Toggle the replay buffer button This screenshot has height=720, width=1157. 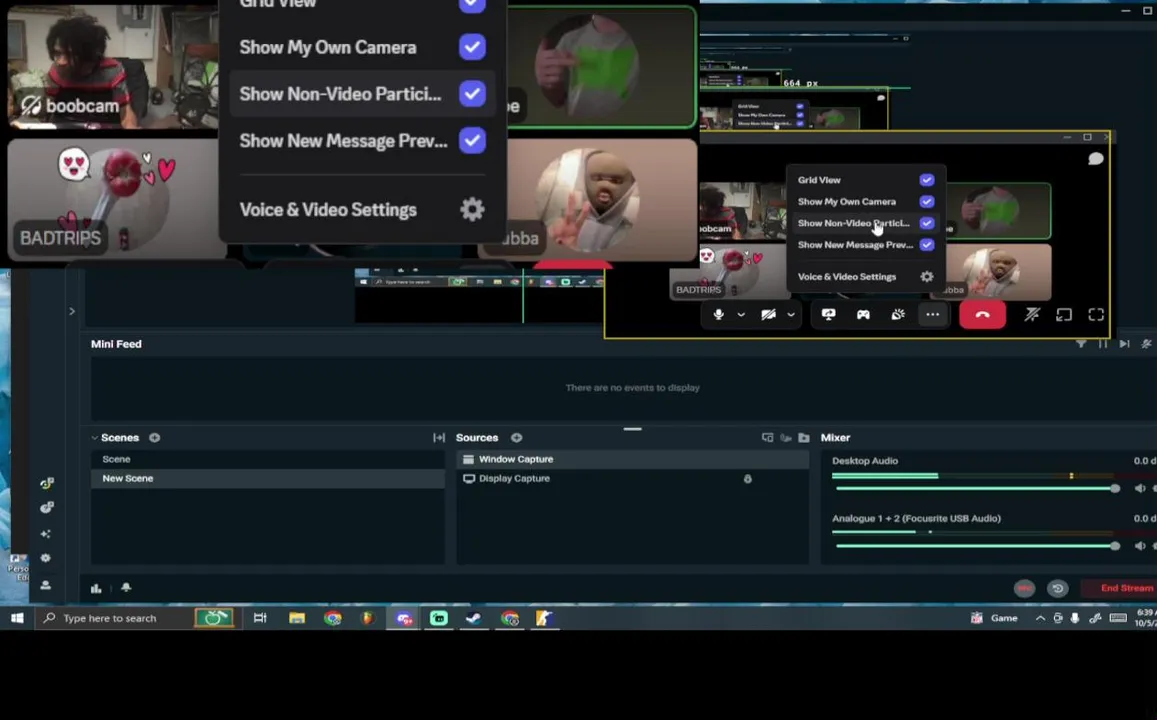tap(1057, 588)
